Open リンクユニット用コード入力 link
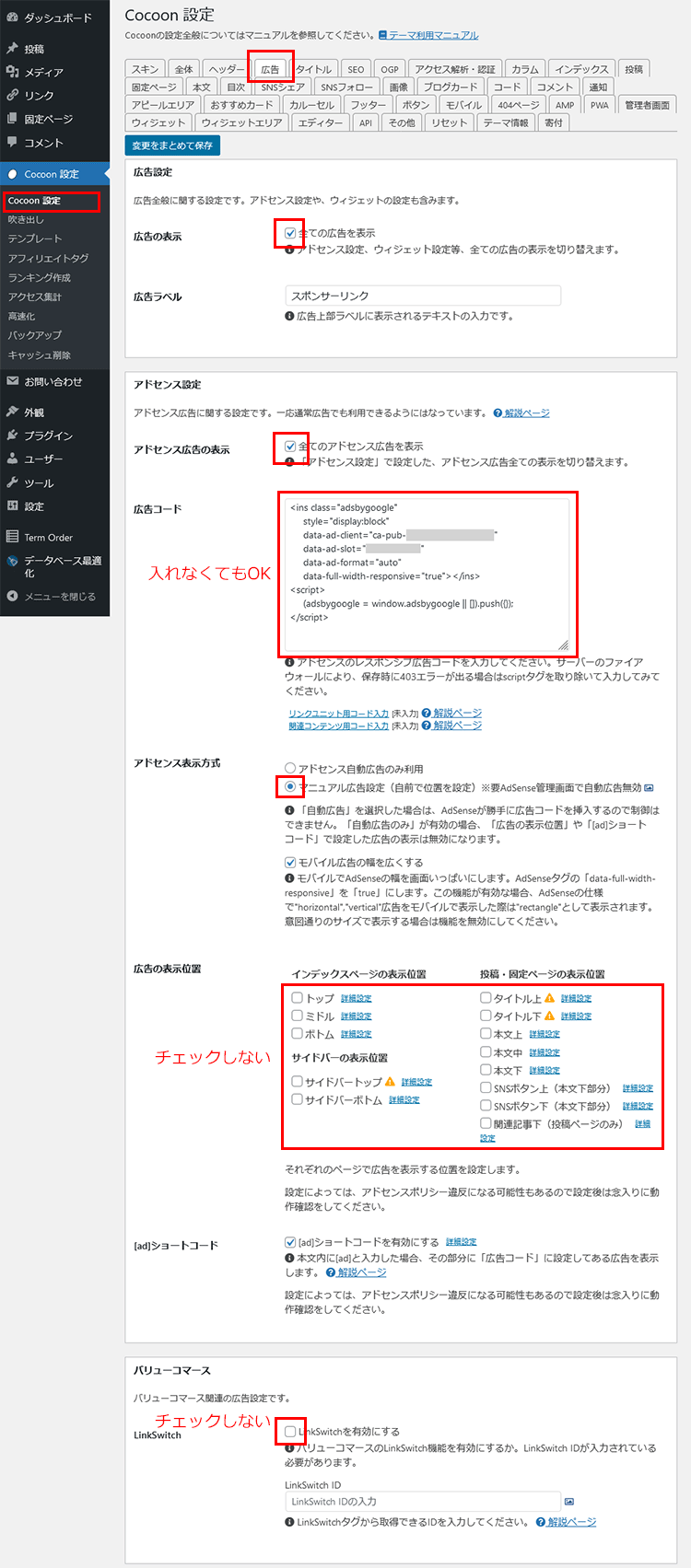691x1568 pixels. 338,714
